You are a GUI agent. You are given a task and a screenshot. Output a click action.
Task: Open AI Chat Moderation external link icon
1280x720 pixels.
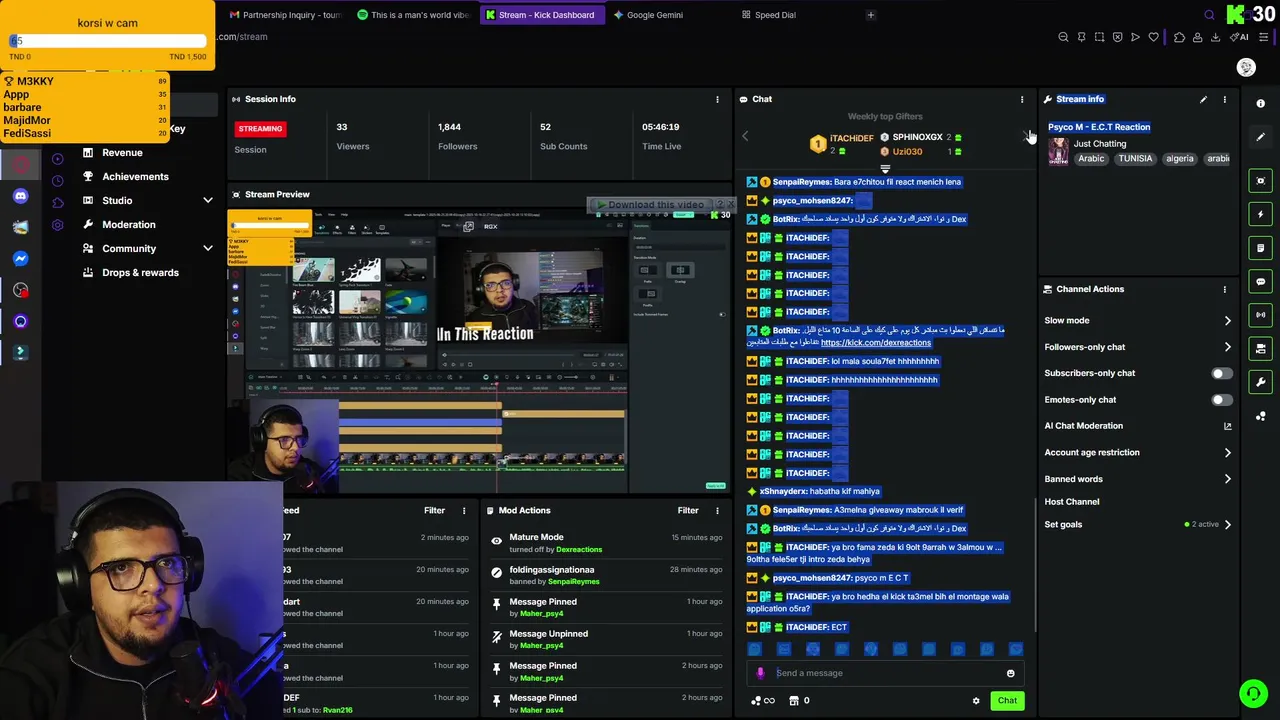click(1228, 426)
